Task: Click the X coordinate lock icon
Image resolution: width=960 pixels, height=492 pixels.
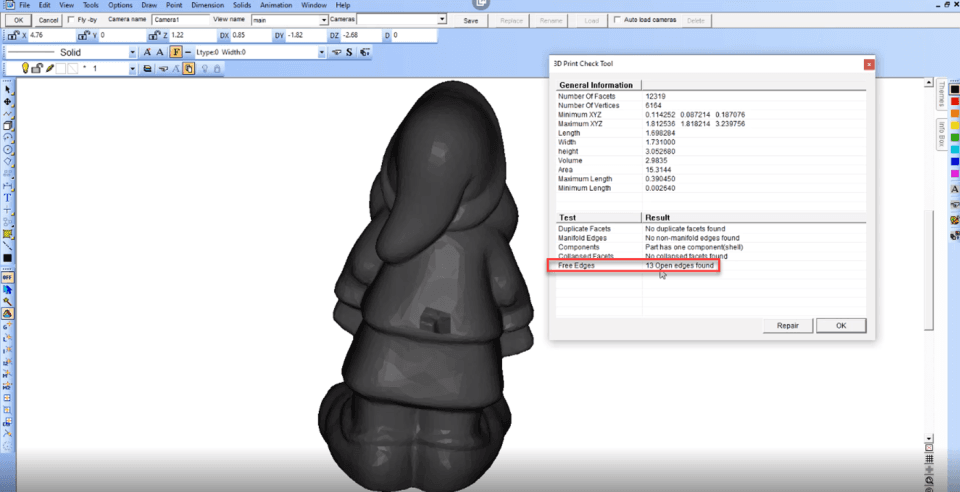Action: [x=13, y=35]
